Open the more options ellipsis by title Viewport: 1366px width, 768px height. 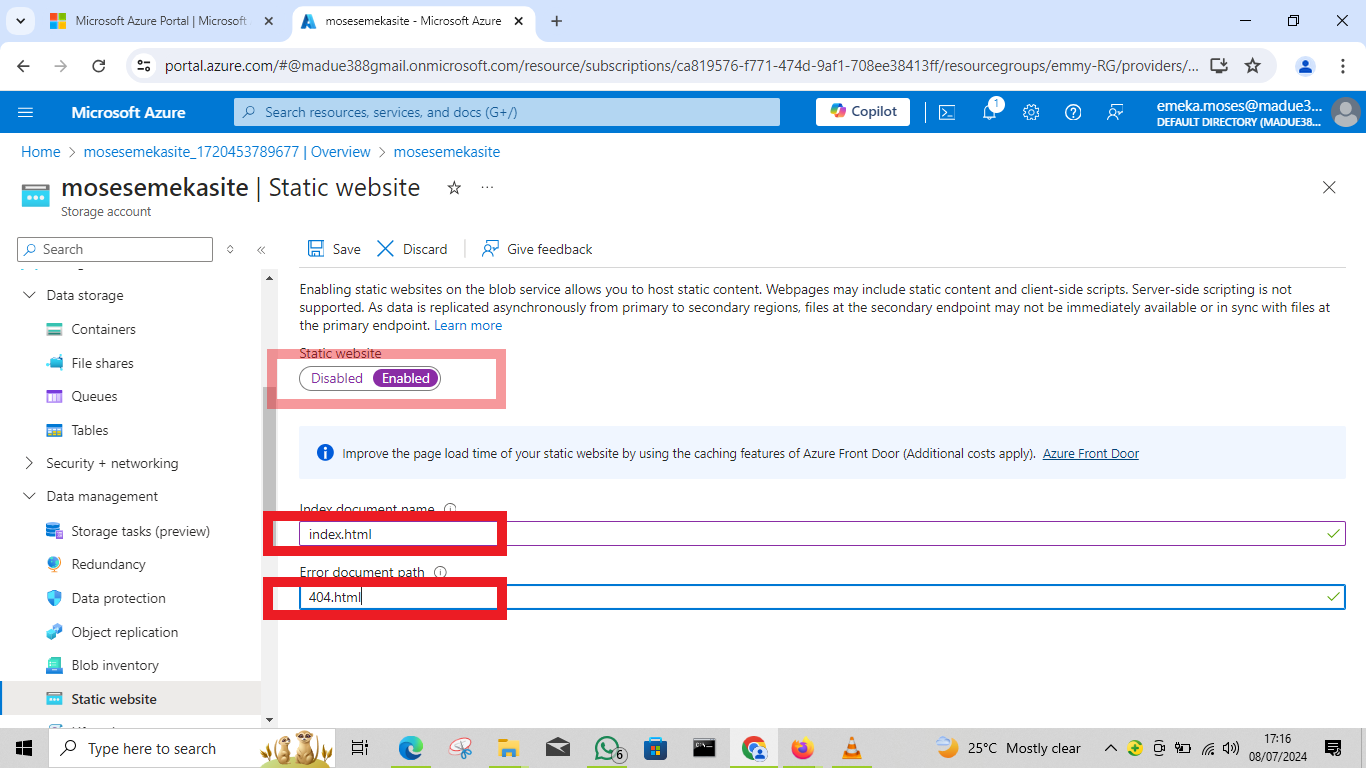487,188
